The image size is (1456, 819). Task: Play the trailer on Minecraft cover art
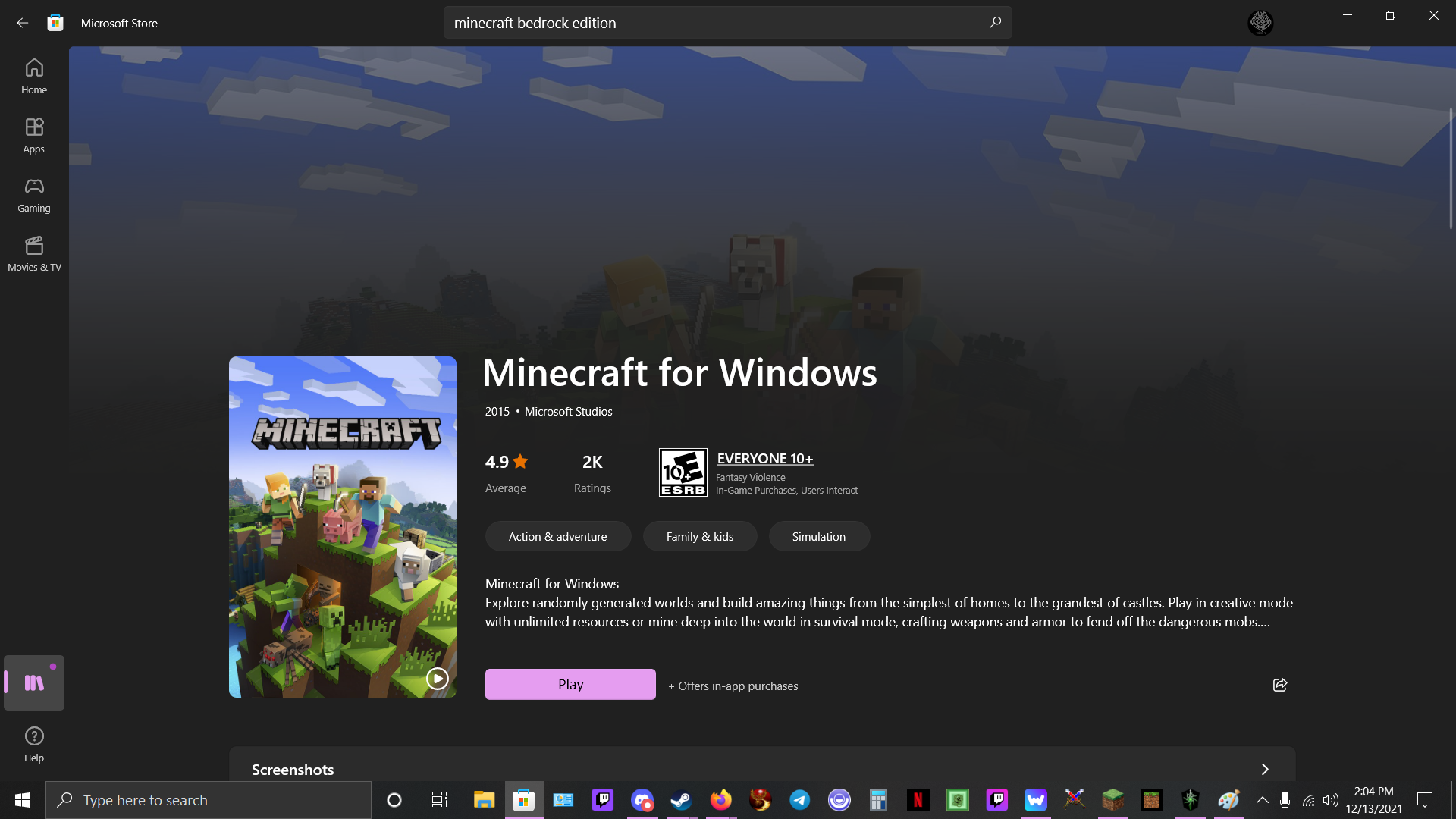click(437, 678)
